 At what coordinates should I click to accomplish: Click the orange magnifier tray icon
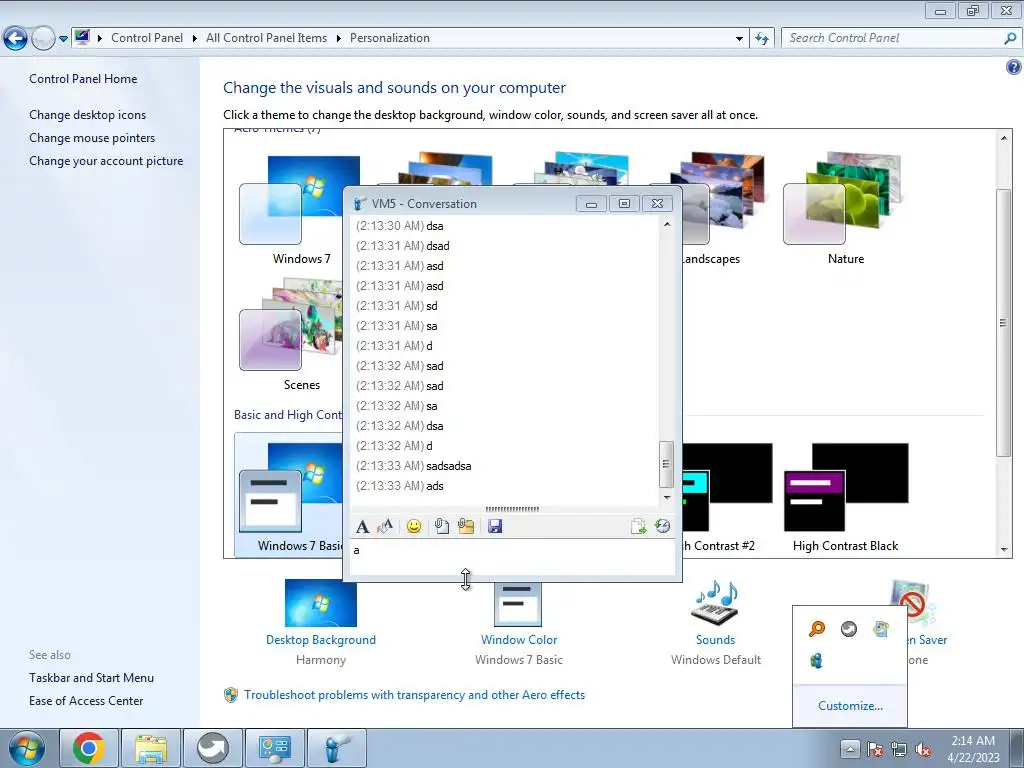[816, 629]
